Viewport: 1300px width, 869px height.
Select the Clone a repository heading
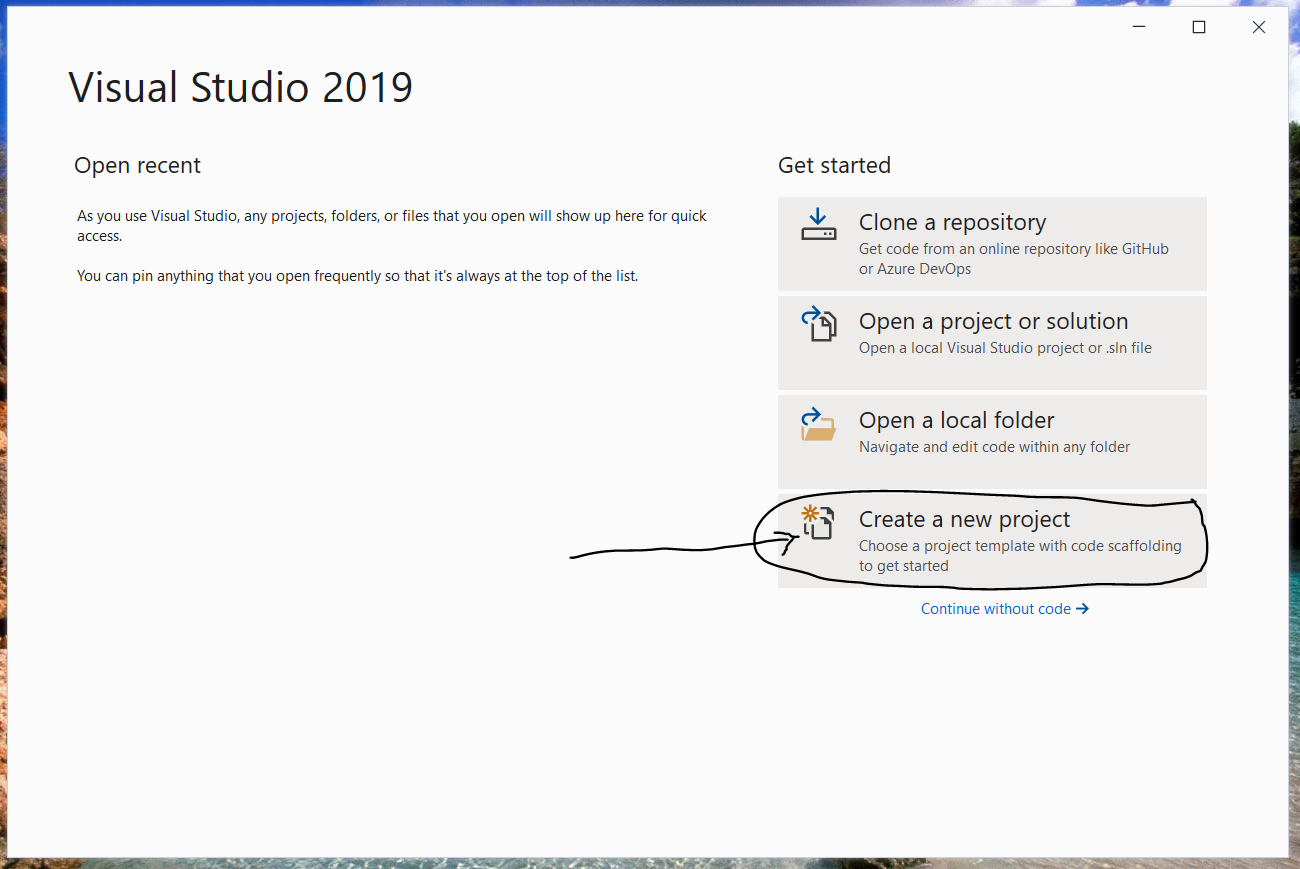[x=952, y=222]
